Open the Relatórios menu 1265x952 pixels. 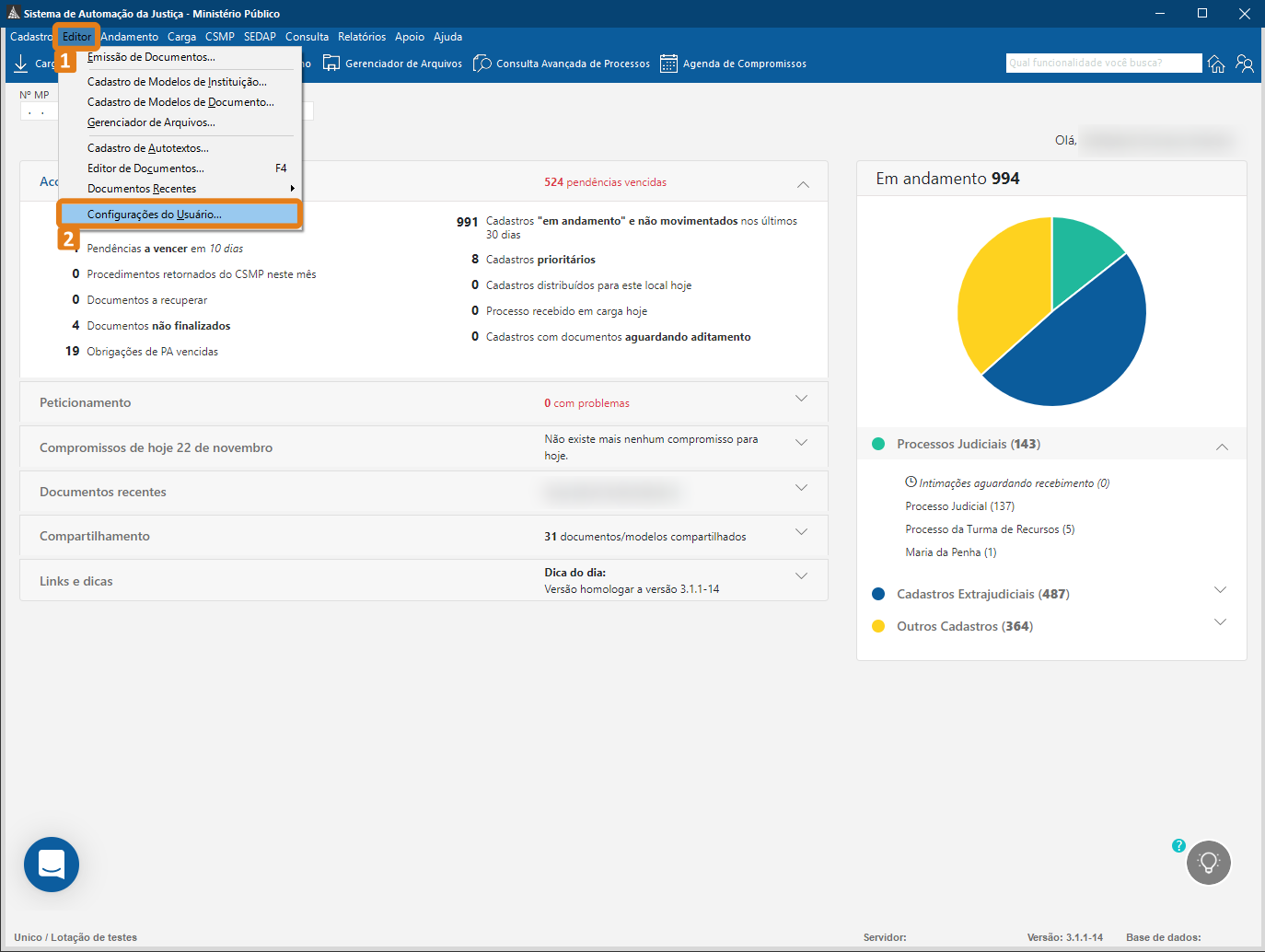pyautogui.click(x=362, y=37)
